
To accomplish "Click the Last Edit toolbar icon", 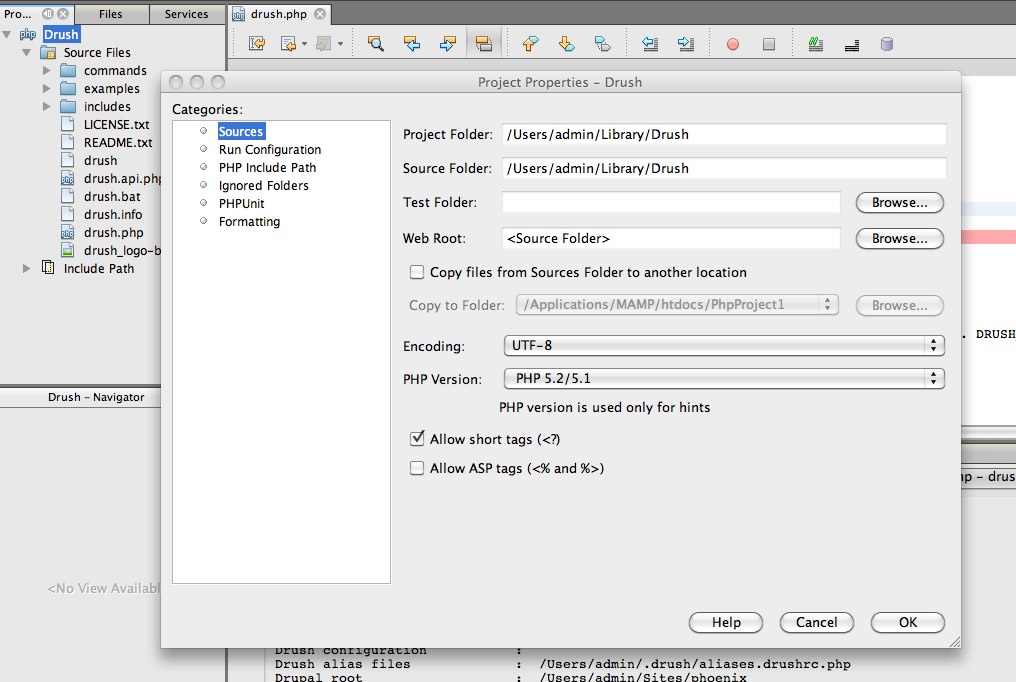I will 257,43.
